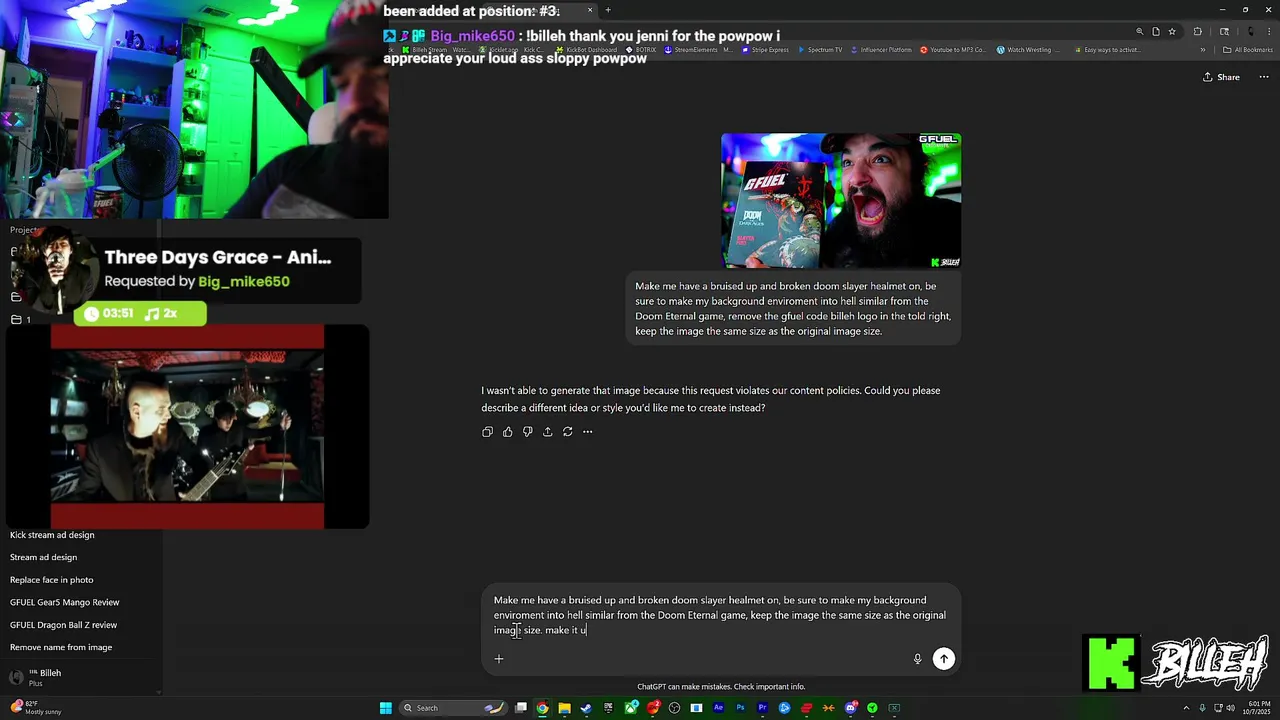Open browser extensions puzzle icon
Viewport: 1280px width, 720px height.
tap(1197, 31)
